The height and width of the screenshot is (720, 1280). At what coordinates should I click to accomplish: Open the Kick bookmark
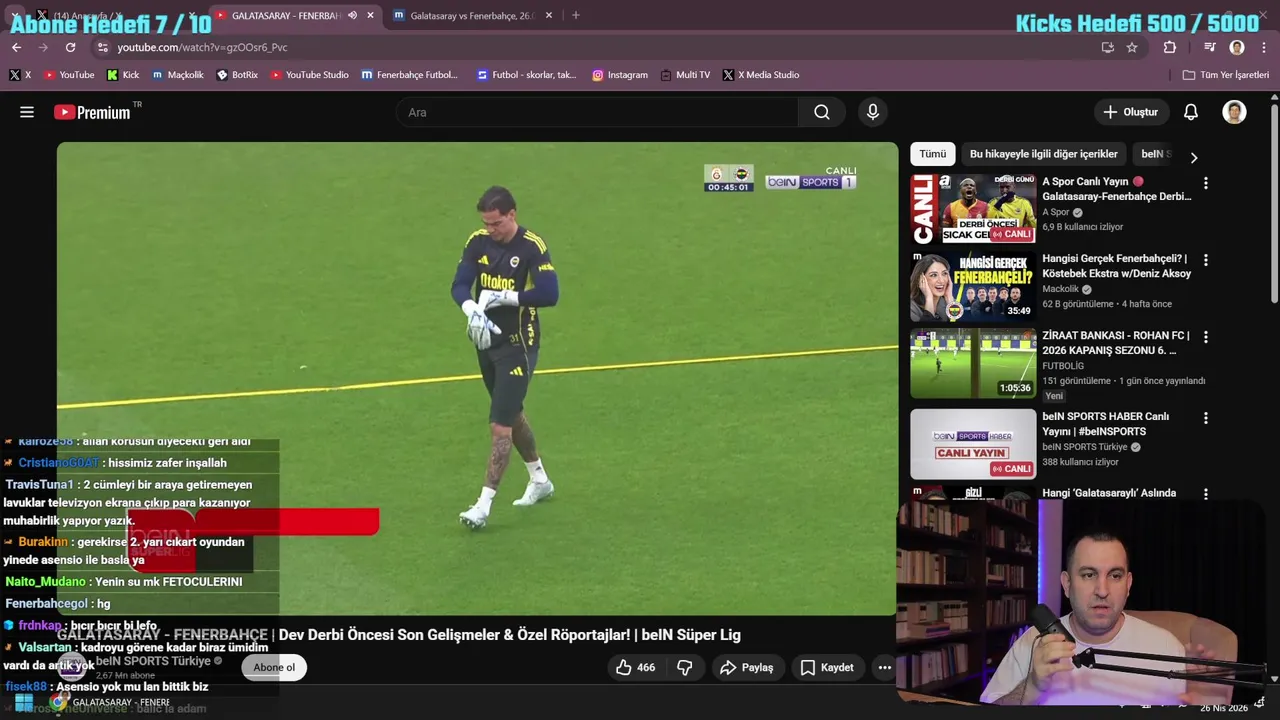123,75
